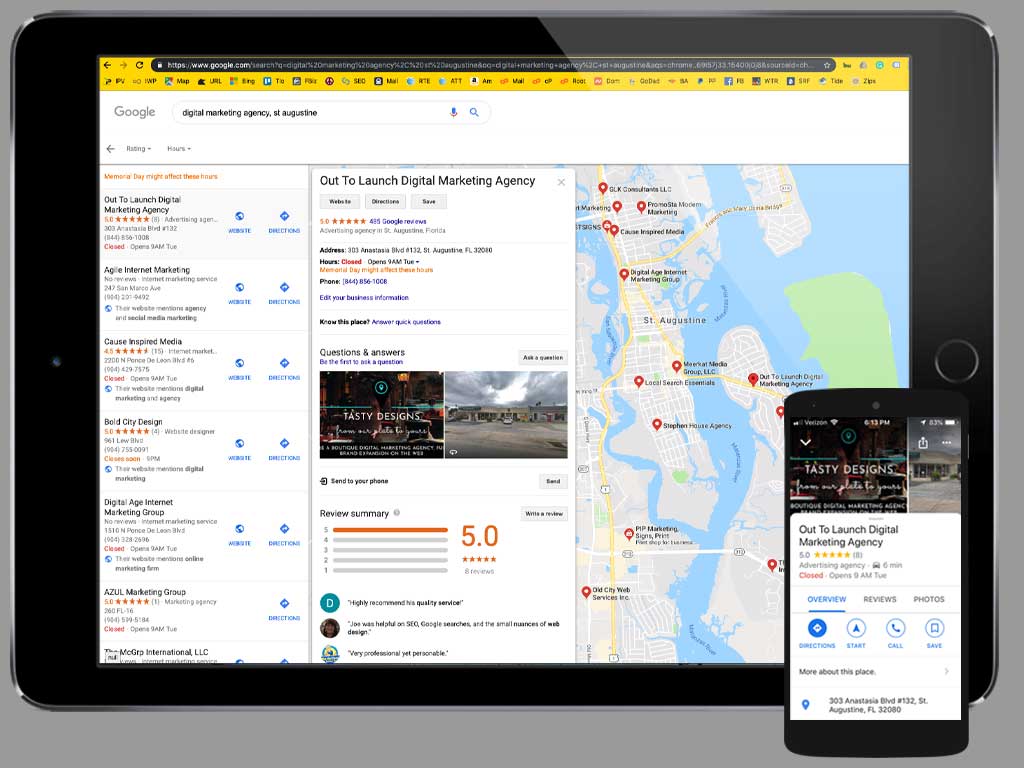The width and height of the screenshot is (1024, 768).
Task: Open website icon for Out To Launch listing
Action: (240, 216)
